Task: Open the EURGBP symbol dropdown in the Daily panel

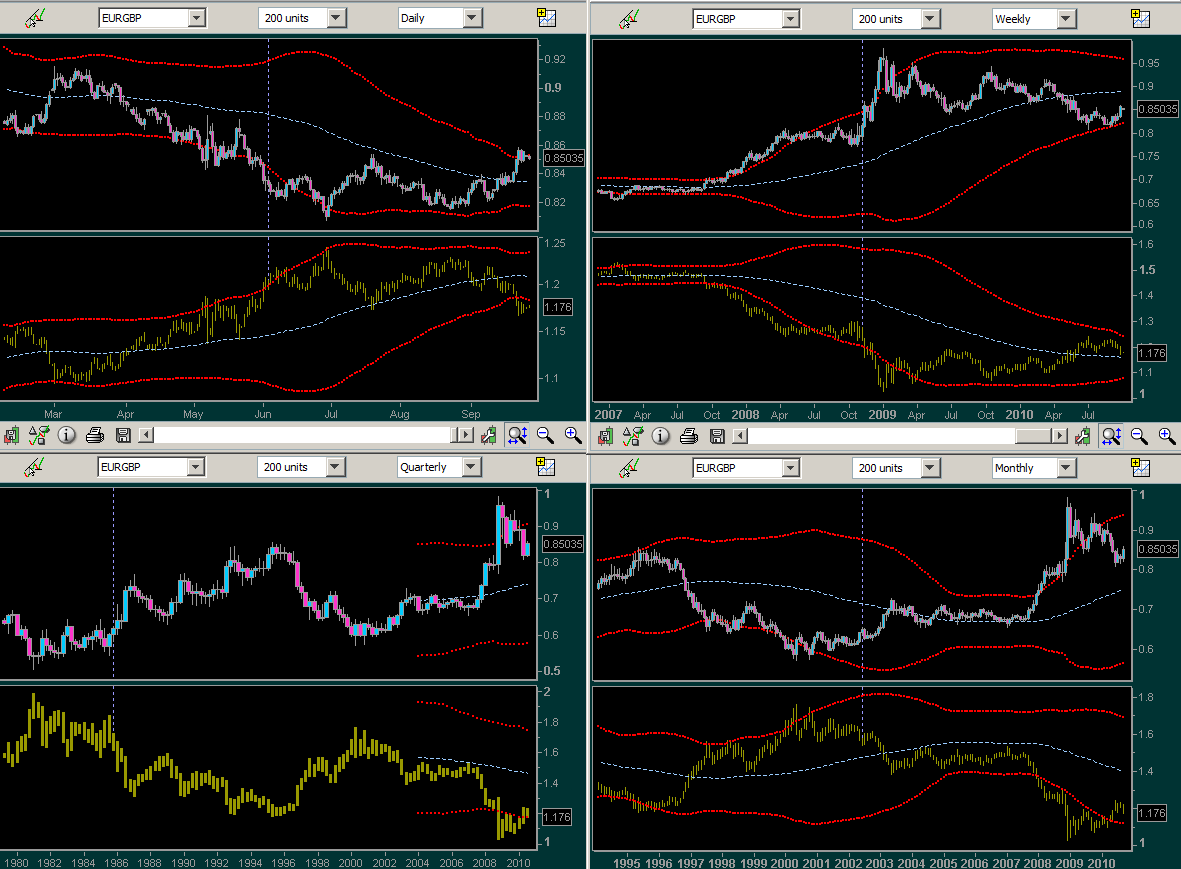Action: 197,18
